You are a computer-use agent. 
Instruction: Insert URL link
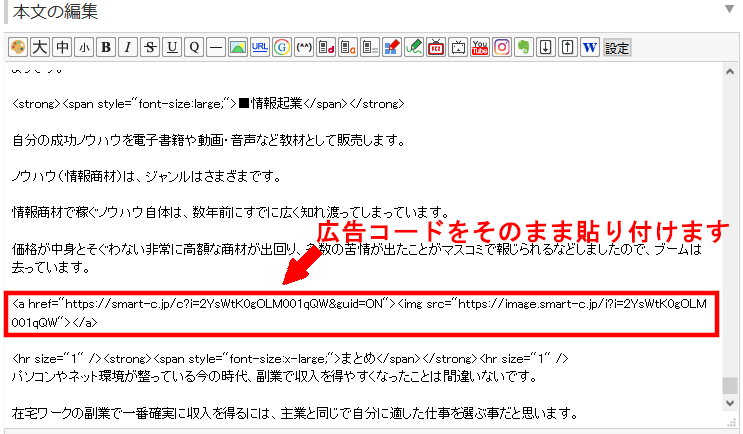[260, 47]
